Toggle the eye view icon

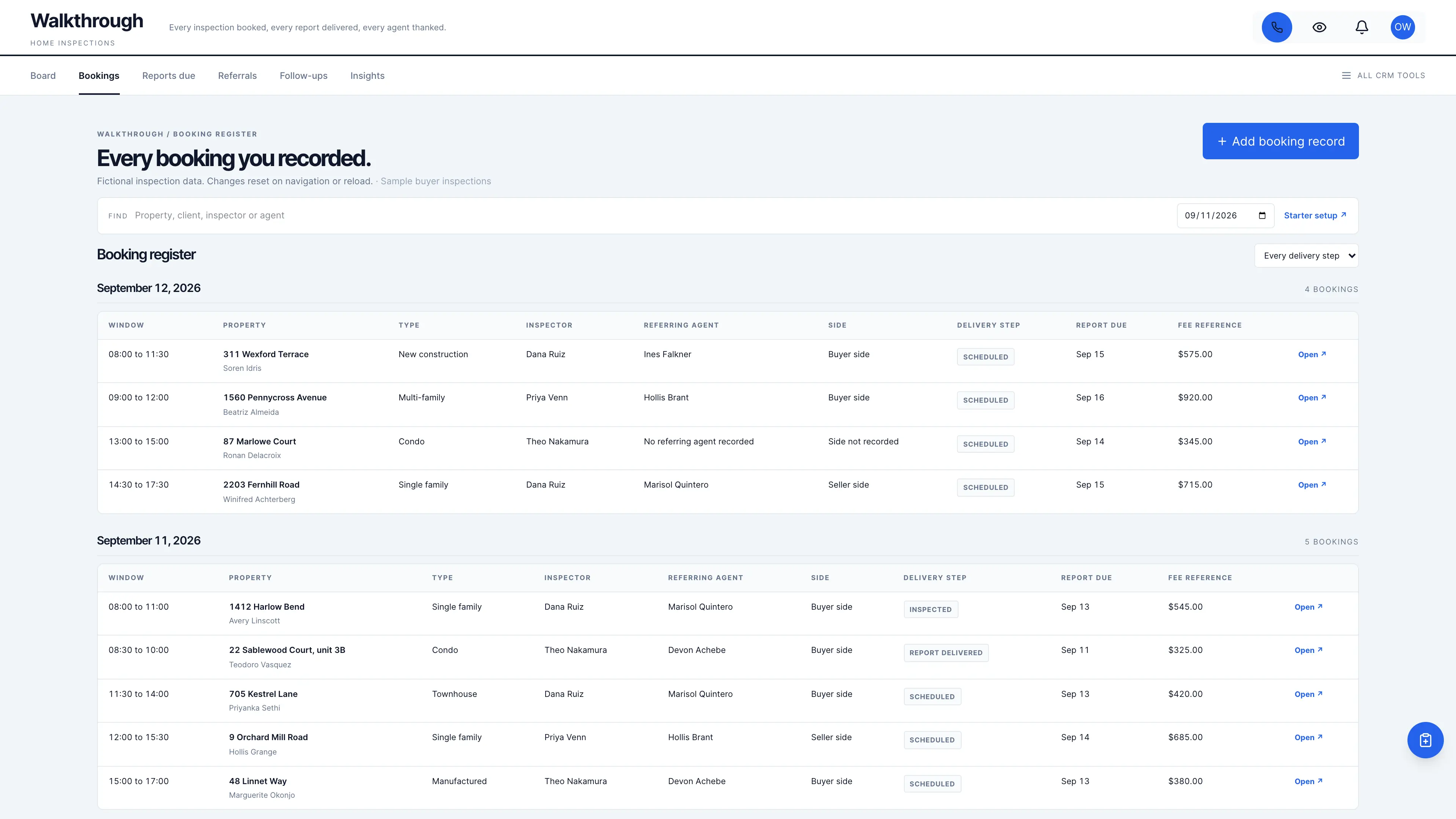pyautogui.click(x=1319, y=27)
